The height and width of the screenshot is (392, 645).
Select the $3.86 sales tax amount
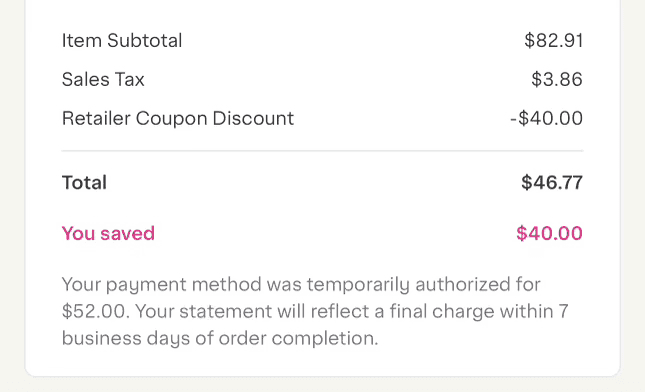coord(557,79)
